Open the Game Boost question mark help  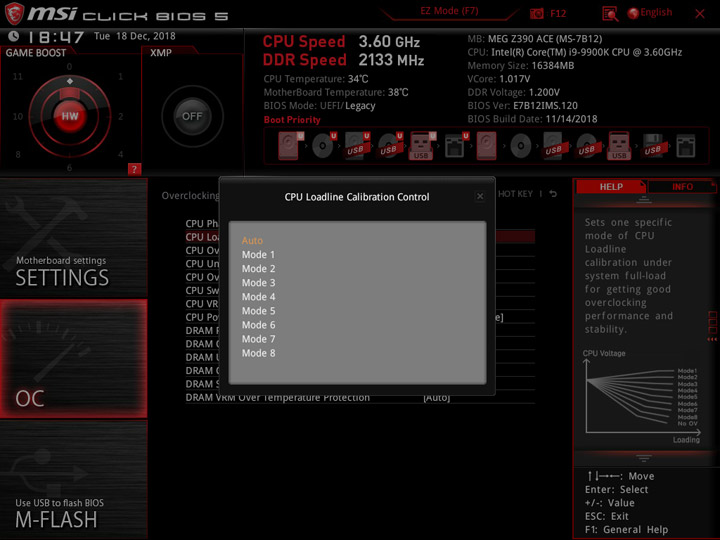134,169
